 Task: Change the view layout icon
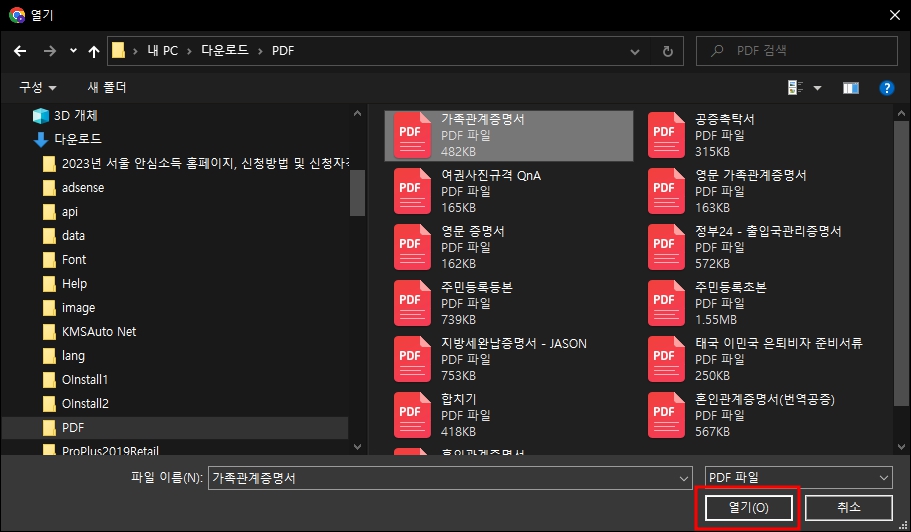pos(795,88)
